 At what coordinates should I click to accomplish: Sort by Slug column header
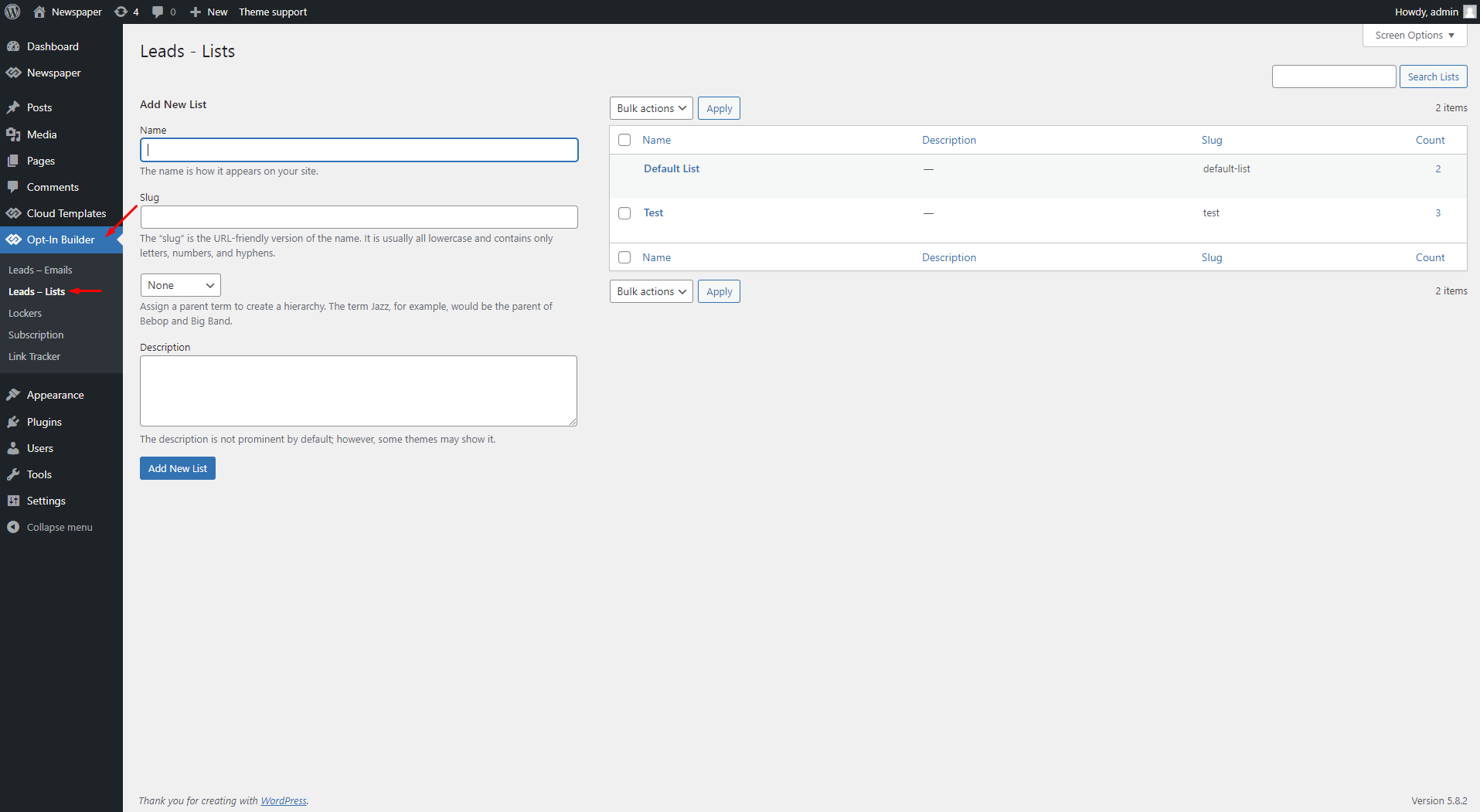click(1212, 140)
